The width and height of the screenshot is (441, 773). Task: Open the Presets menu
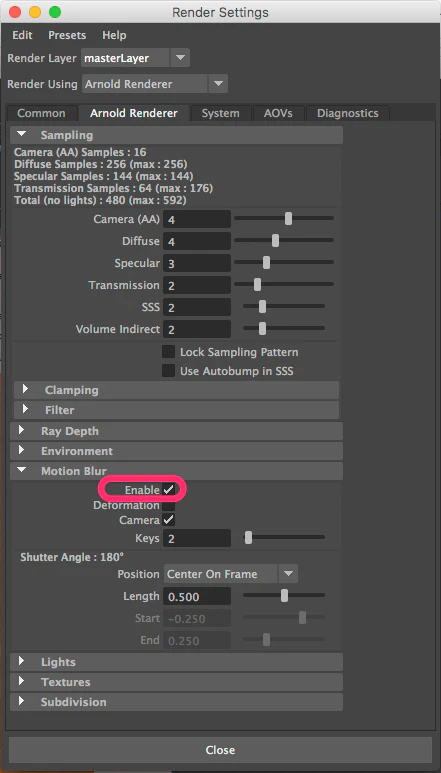(67, 35)
